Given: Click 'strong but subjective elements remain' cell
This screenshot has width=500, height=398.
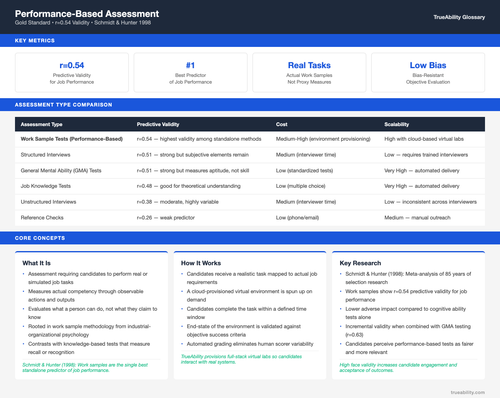Looking at the screenshot, I should coord(193,155).
